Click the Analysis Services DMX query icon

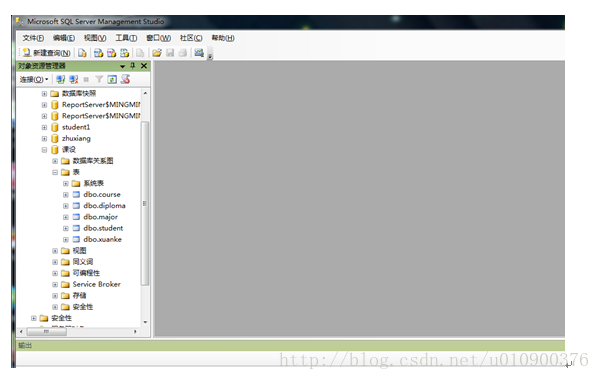[x=111, y=53]
